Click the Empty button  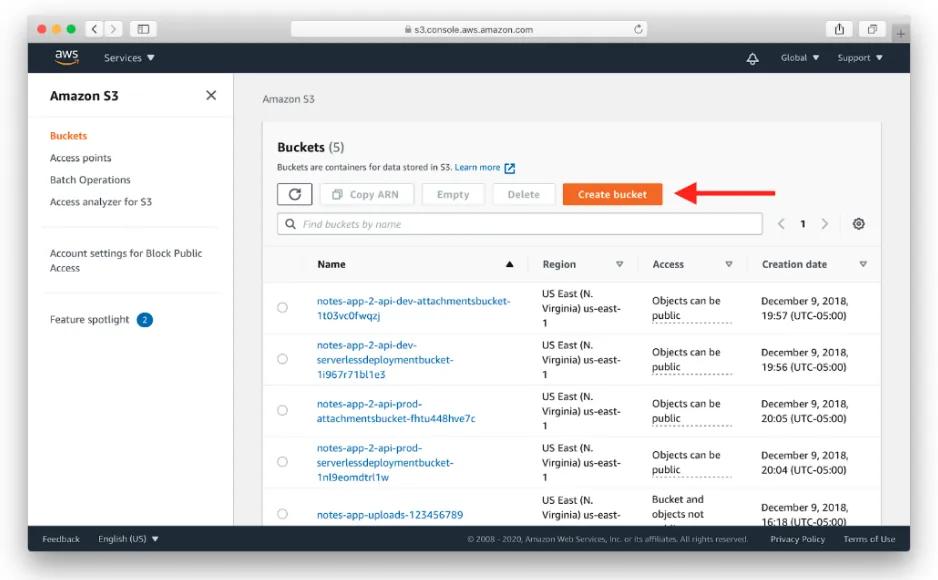pyautogui.click(x=453, y=194)
